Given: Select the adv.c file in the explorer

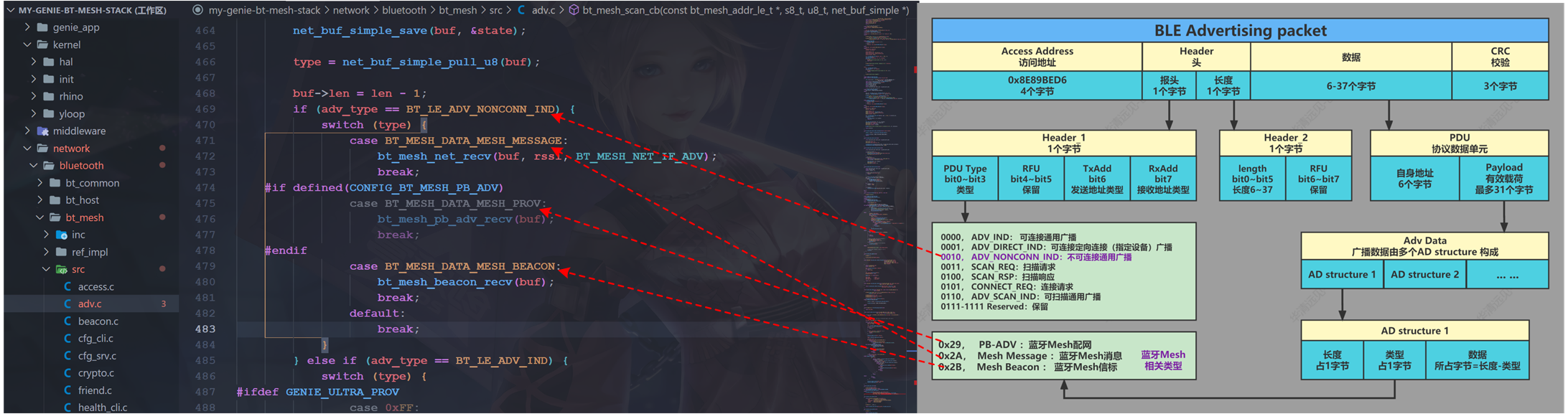Looking at the screenshot, I should [90, 304].
